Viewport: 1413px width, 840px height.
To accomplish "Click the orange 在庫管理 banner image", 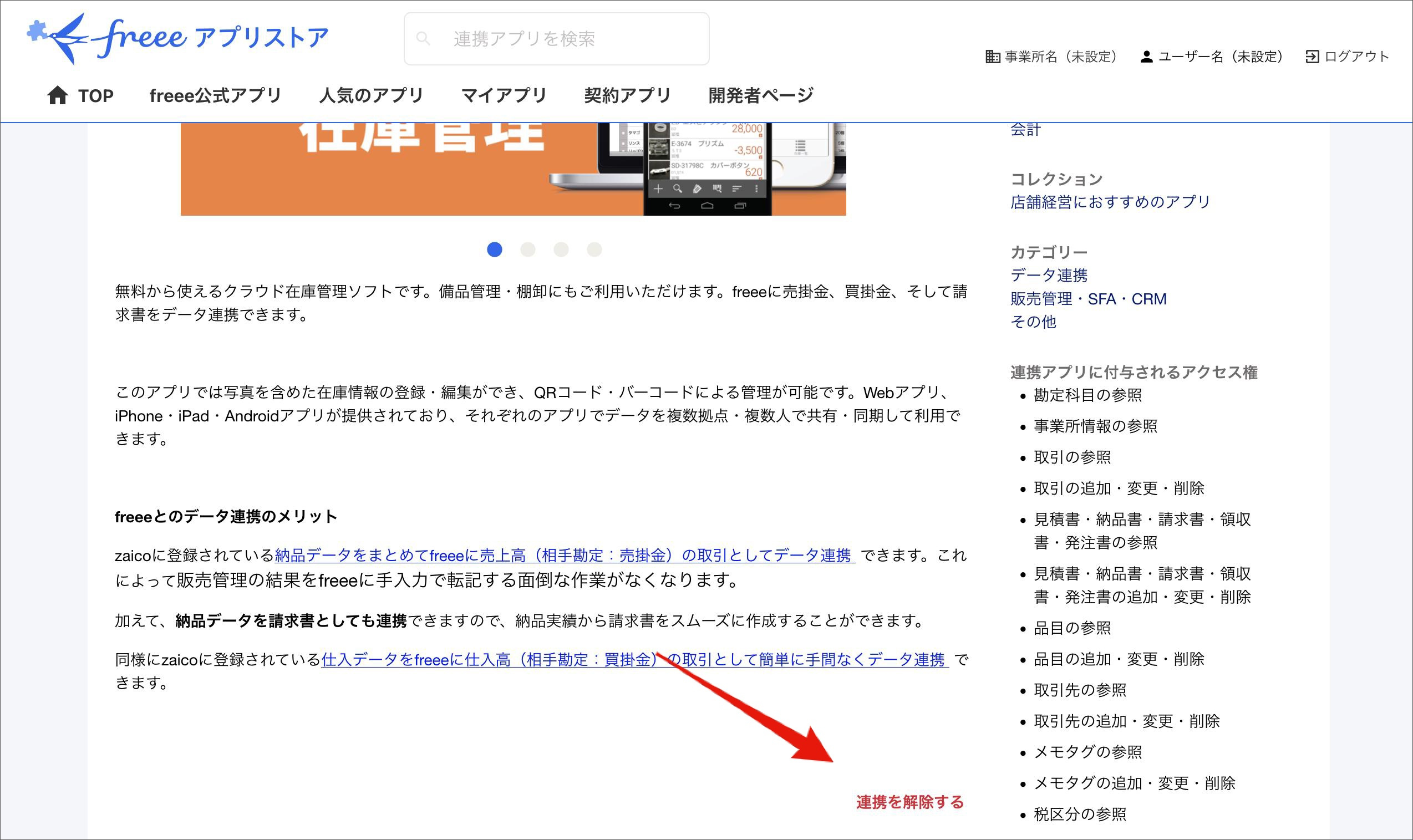I will (514, 169).
